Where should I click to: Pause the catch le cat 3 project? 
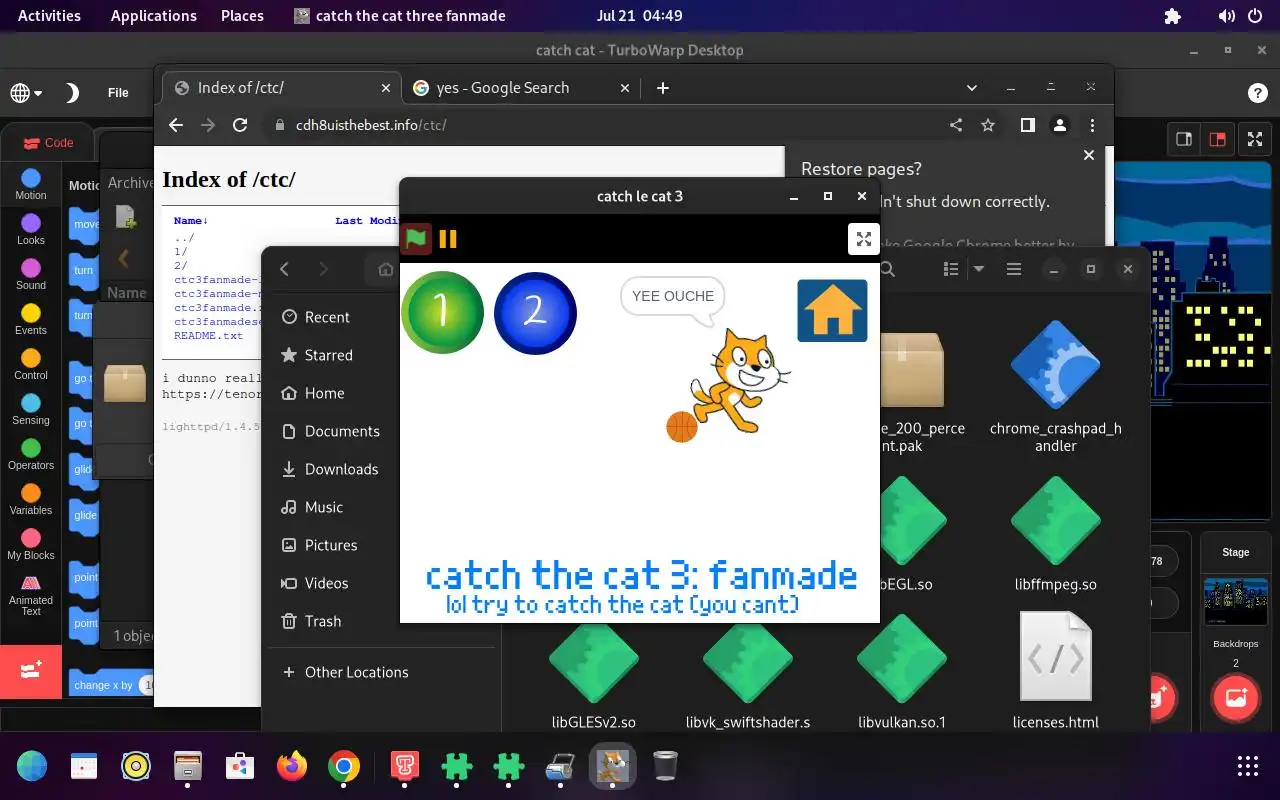pyautogui.click(x=448, y=239)
